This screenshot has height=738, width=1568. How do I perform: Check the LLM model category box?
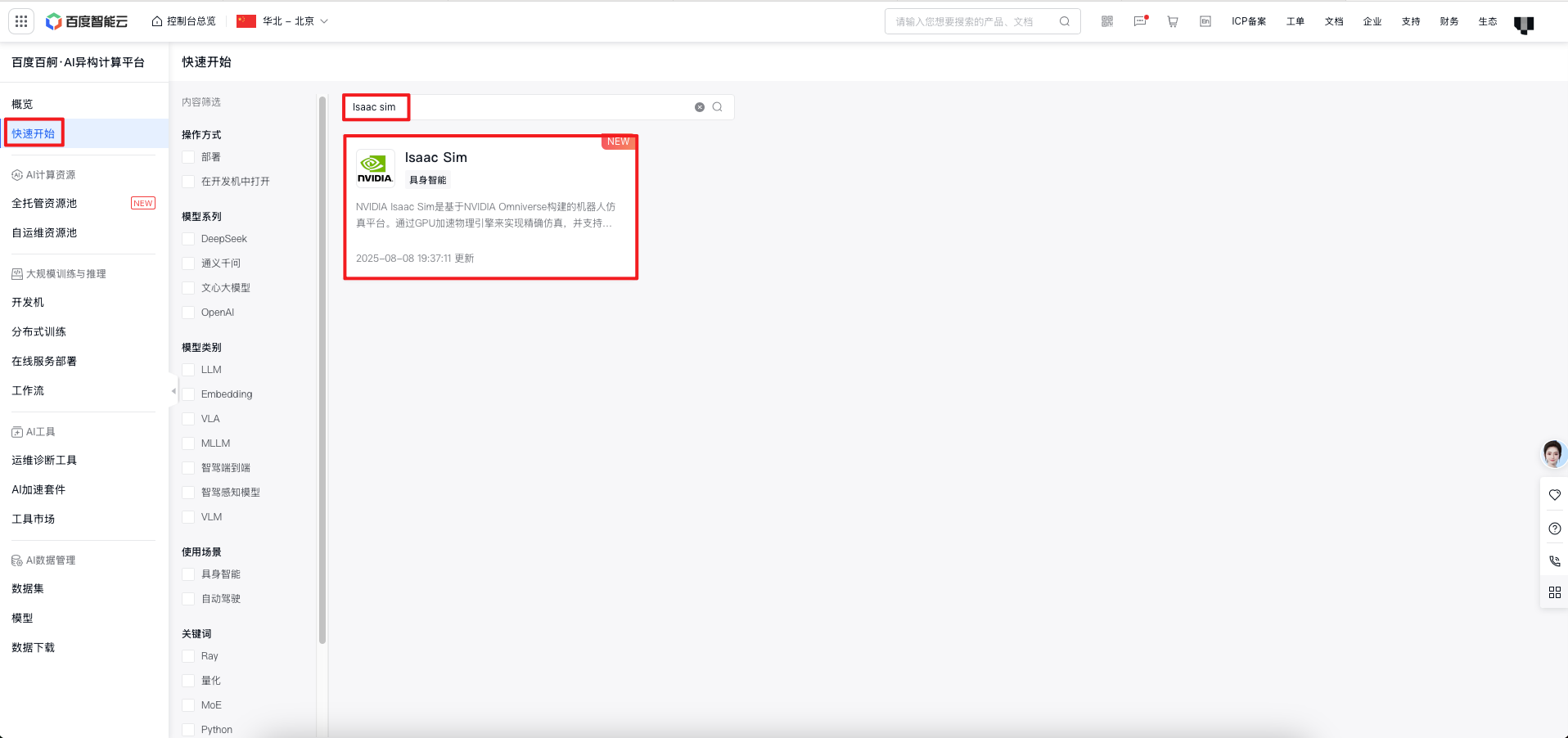[x=189, y=370]
